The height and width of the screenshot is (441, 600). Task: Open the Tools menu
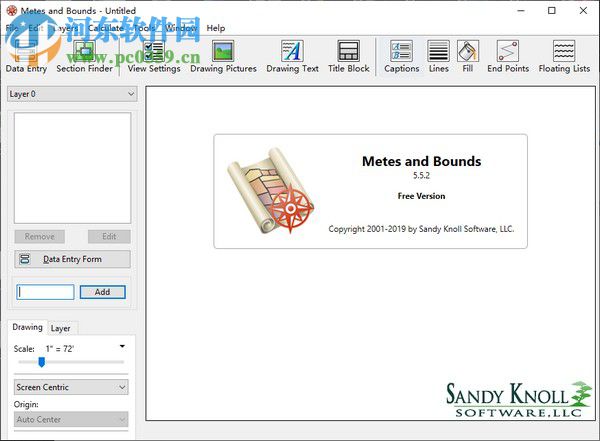click(x=144, y=28)
